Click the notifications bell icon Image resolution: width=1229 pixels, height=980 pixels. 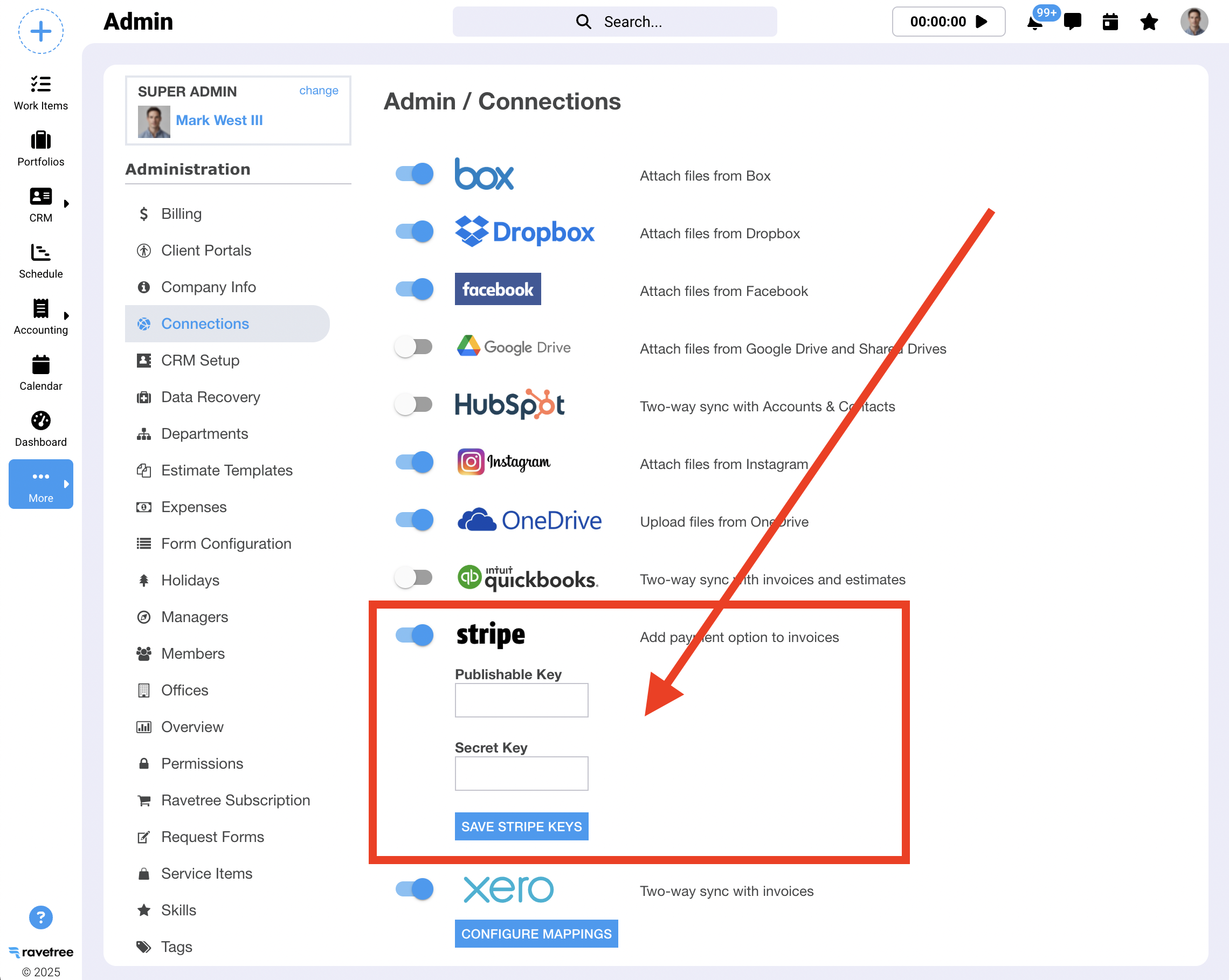click(1034, 23)
